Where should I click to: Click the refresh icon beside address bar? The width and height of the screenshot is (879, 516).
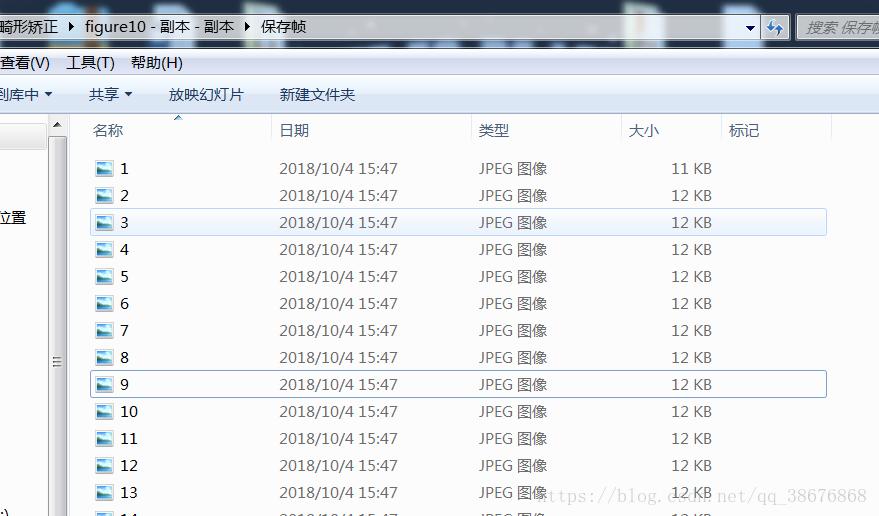[x=775, y=27]
